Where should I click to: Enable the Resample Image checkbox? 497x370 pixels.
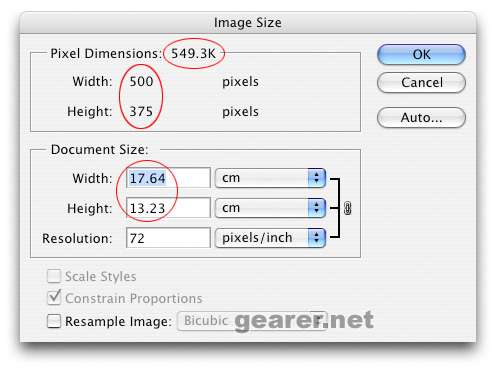point(54,321)
